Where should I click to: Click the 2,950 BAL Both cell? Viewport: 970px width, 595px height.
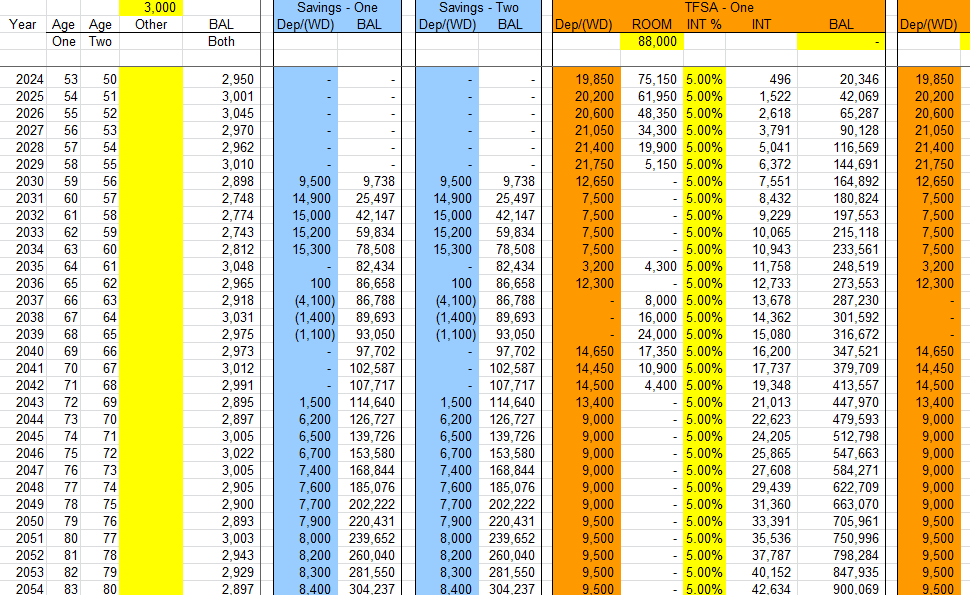tap(222, 79)
